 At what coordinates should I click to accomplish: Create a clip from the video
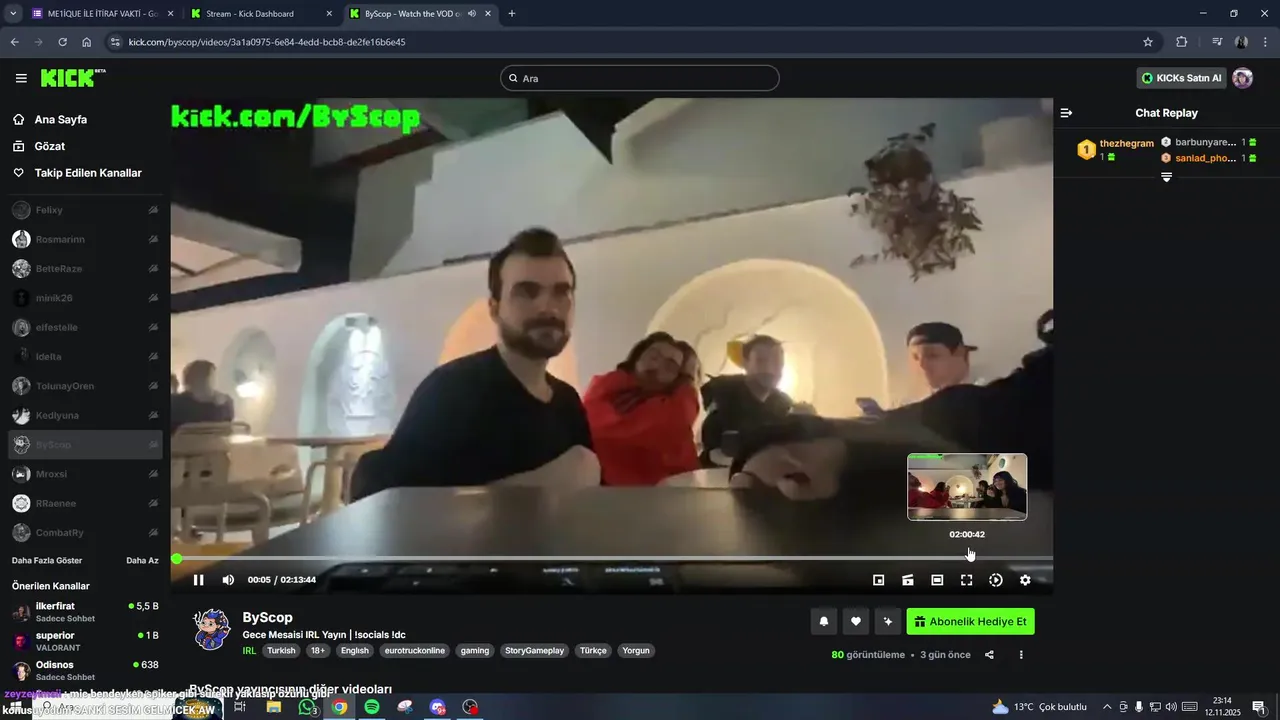pyautogui.click(x=908, y=580)
